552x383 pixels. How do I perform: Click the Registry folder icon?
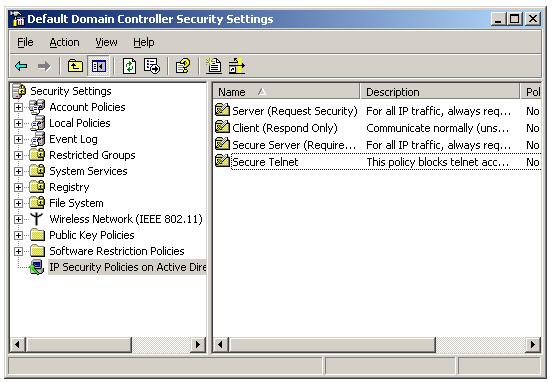pyautogui.click(x=37, y=187)
